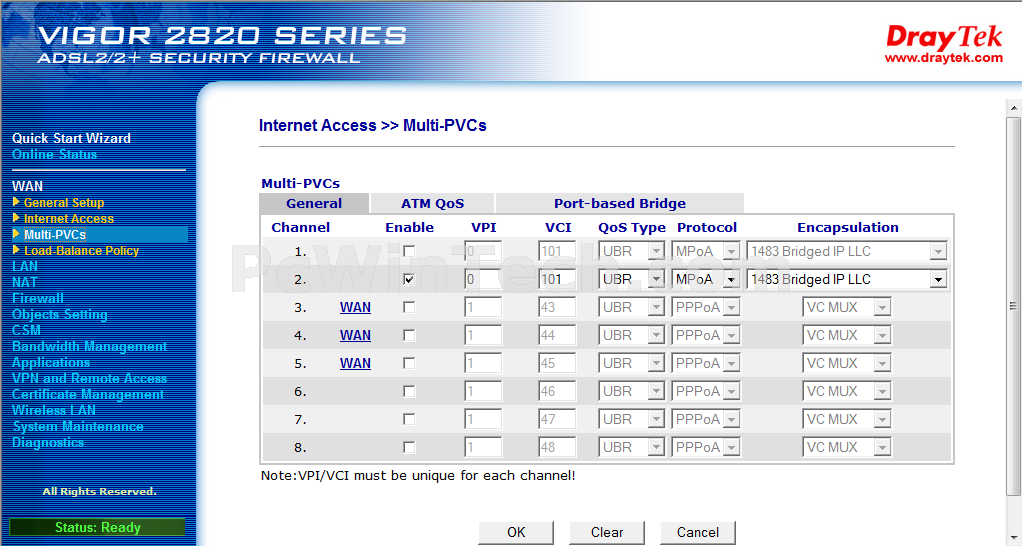The width and height of the screenshot is (1022, 546).
Task: Open Quick Start Wizard in sidebar
Action: click(71, 138)
